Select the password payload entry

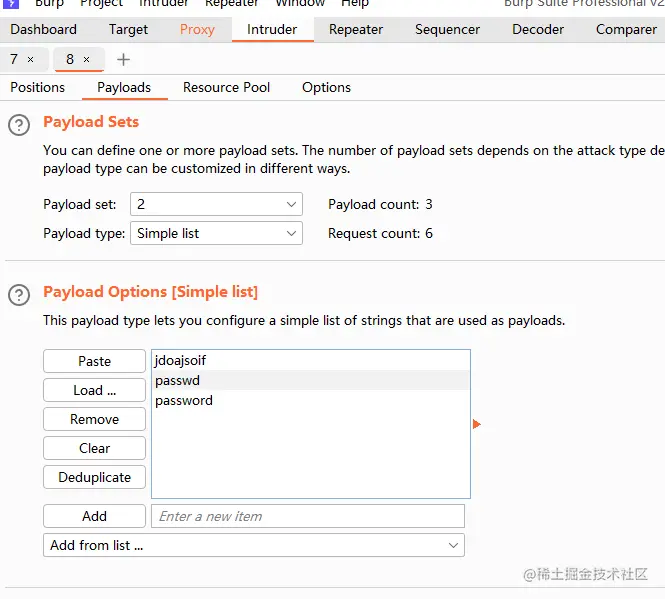point(311,400)
